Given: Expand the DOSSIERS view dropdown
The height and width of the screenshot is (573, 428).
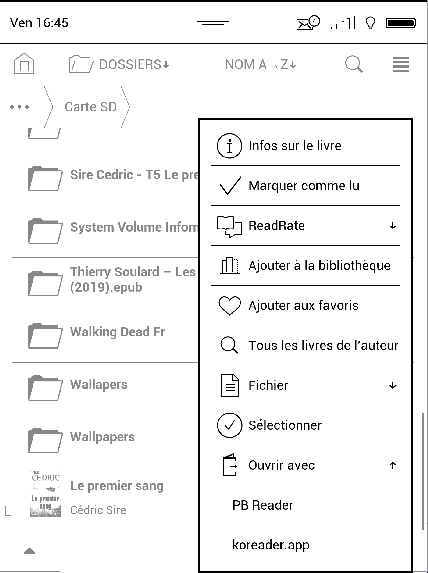Looking at the screenshot, I should pos(119,64).
